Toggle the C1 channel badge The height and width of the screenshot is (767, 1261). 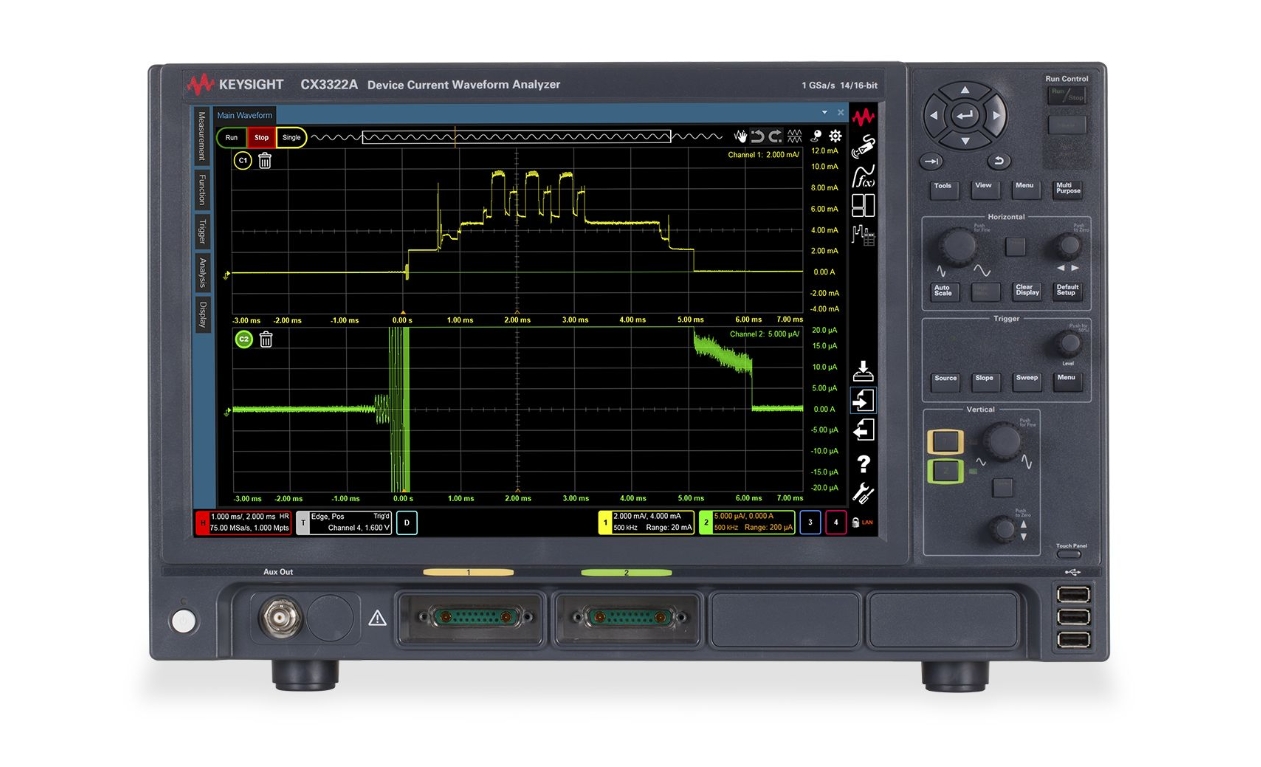click(242, 161)
